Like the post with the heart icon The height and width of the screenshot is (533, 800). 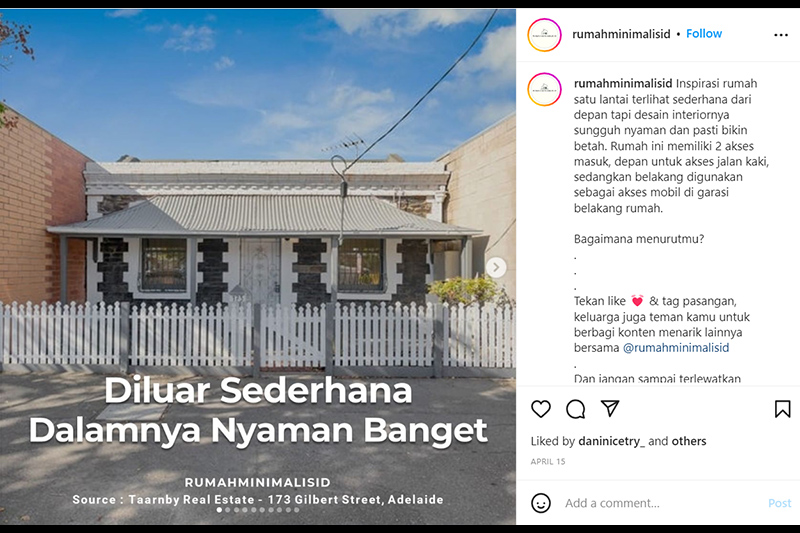[541, 409]
